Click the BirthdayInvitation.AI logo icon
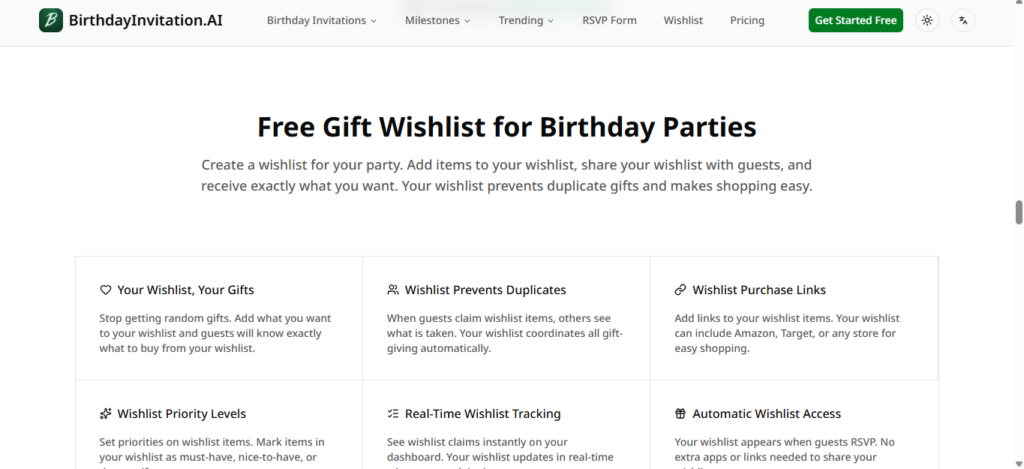Viewport: 1024px width, 469px height. click(51, 20)
